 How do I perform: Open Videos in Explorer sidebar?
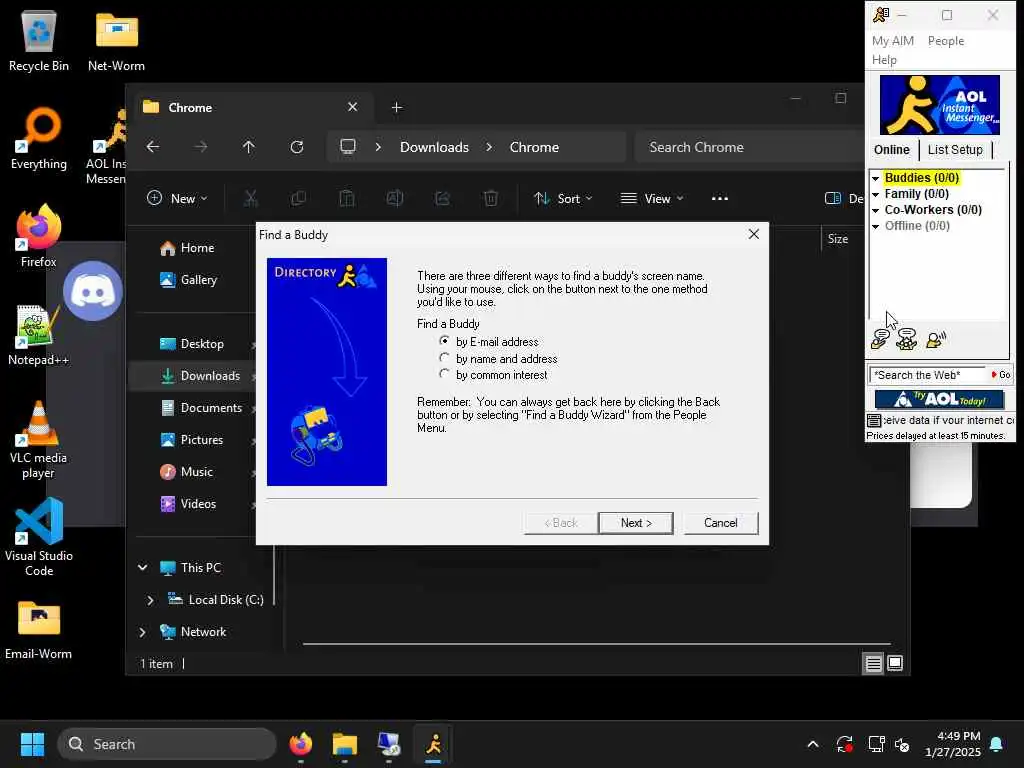(x=196, y=504)
